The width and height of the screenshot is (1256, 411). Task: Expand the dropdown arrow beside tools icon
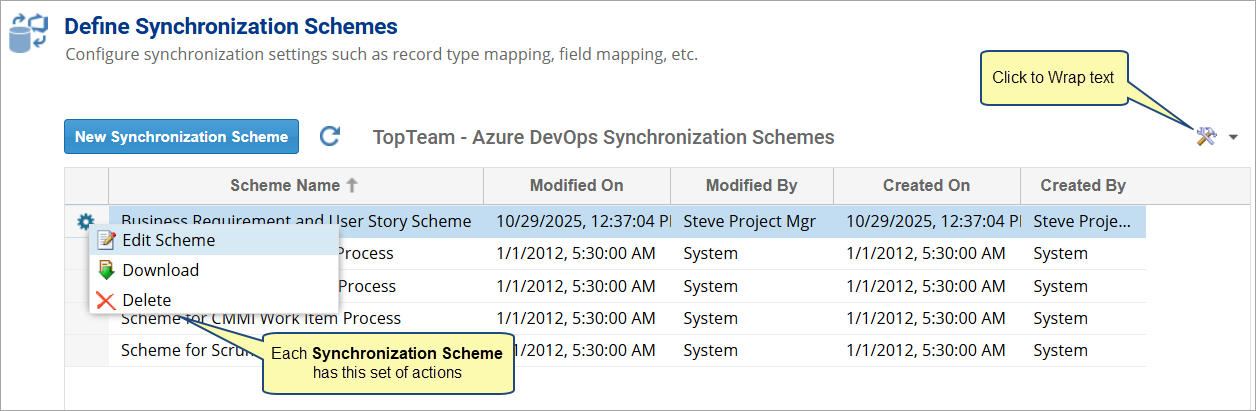(x=1233, y=138)
